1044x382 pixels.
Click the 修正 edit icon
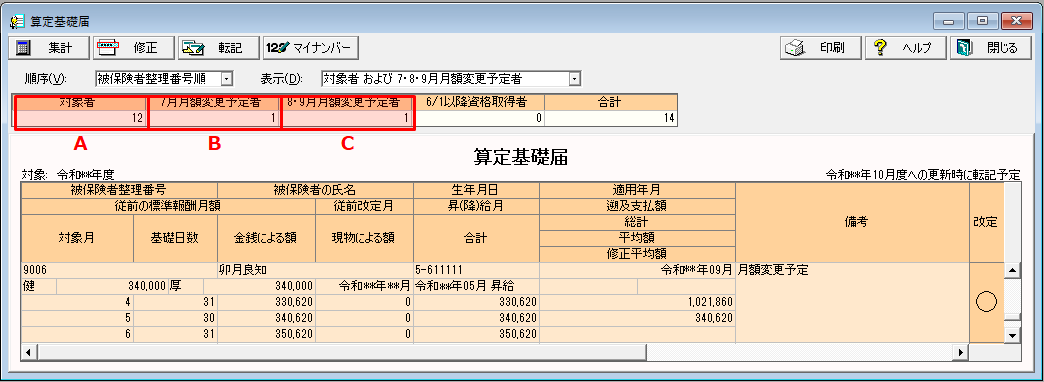109,48
